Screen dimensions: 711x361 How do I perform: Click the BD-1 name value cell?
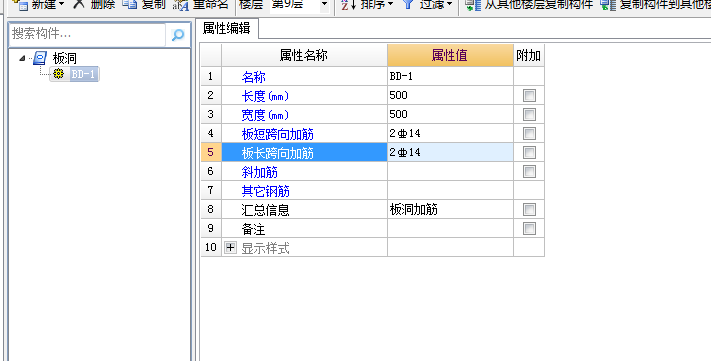click(x=450, y=76)
